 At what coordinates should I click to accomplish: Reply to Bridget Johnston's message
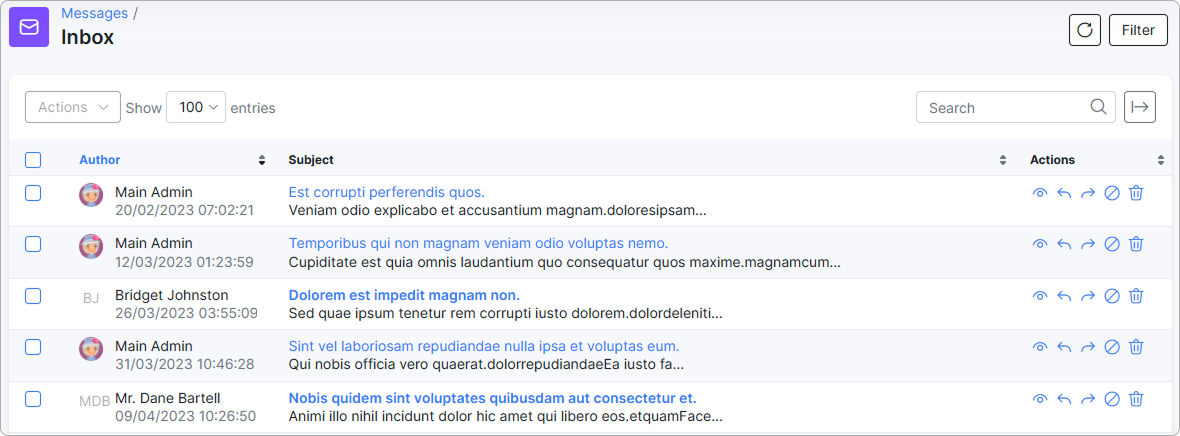coord(1064,296)
